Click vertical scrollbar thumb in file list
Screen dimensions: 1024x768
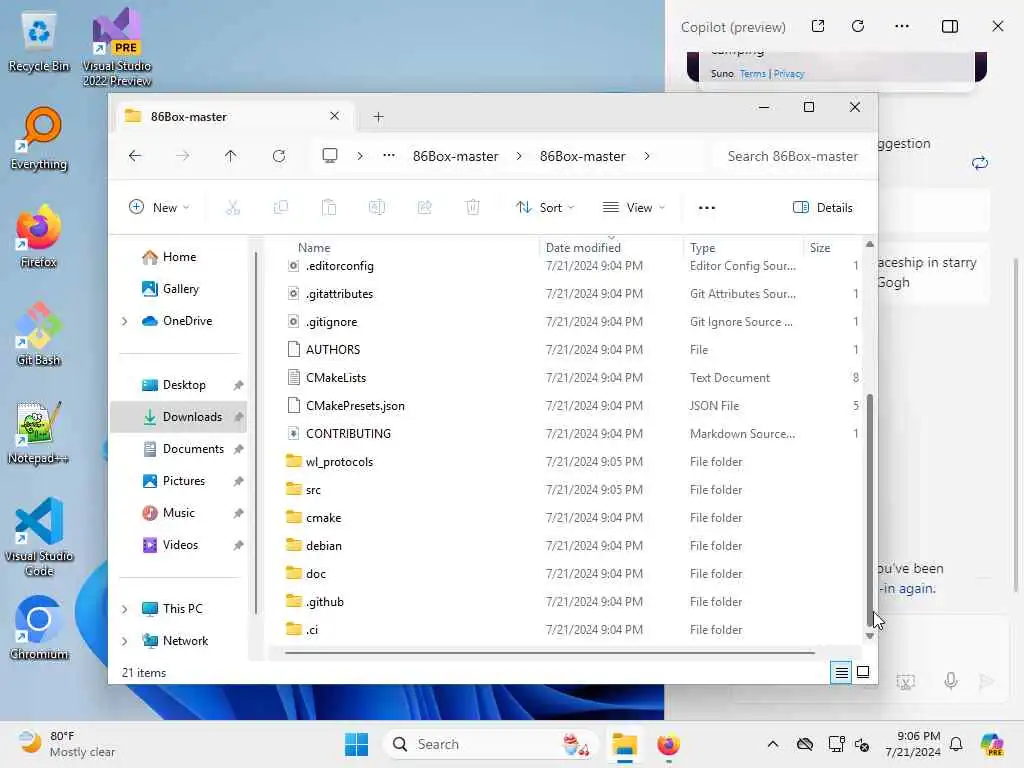pos(869,509)
